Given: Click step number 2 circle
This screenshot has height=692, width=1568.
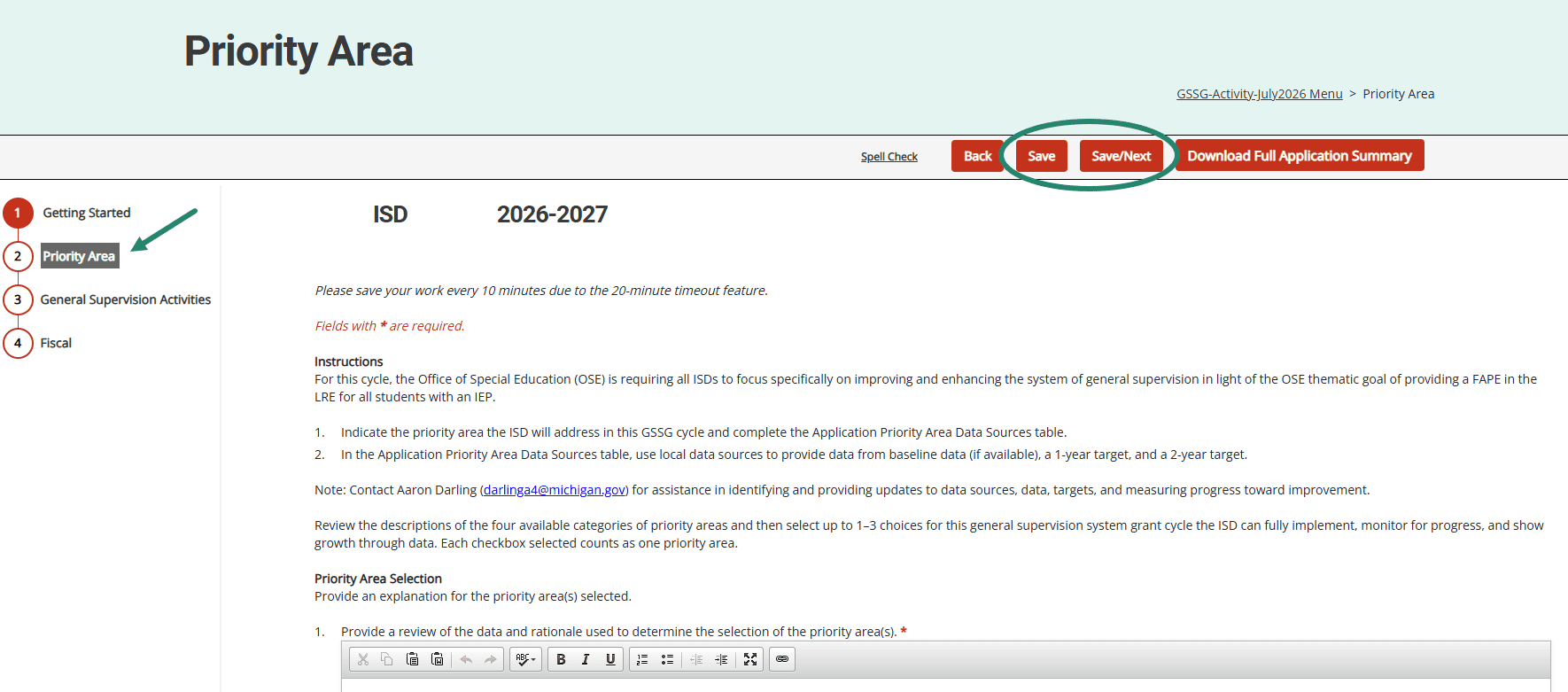Looking at the screenshot, I should coord(18,256).
